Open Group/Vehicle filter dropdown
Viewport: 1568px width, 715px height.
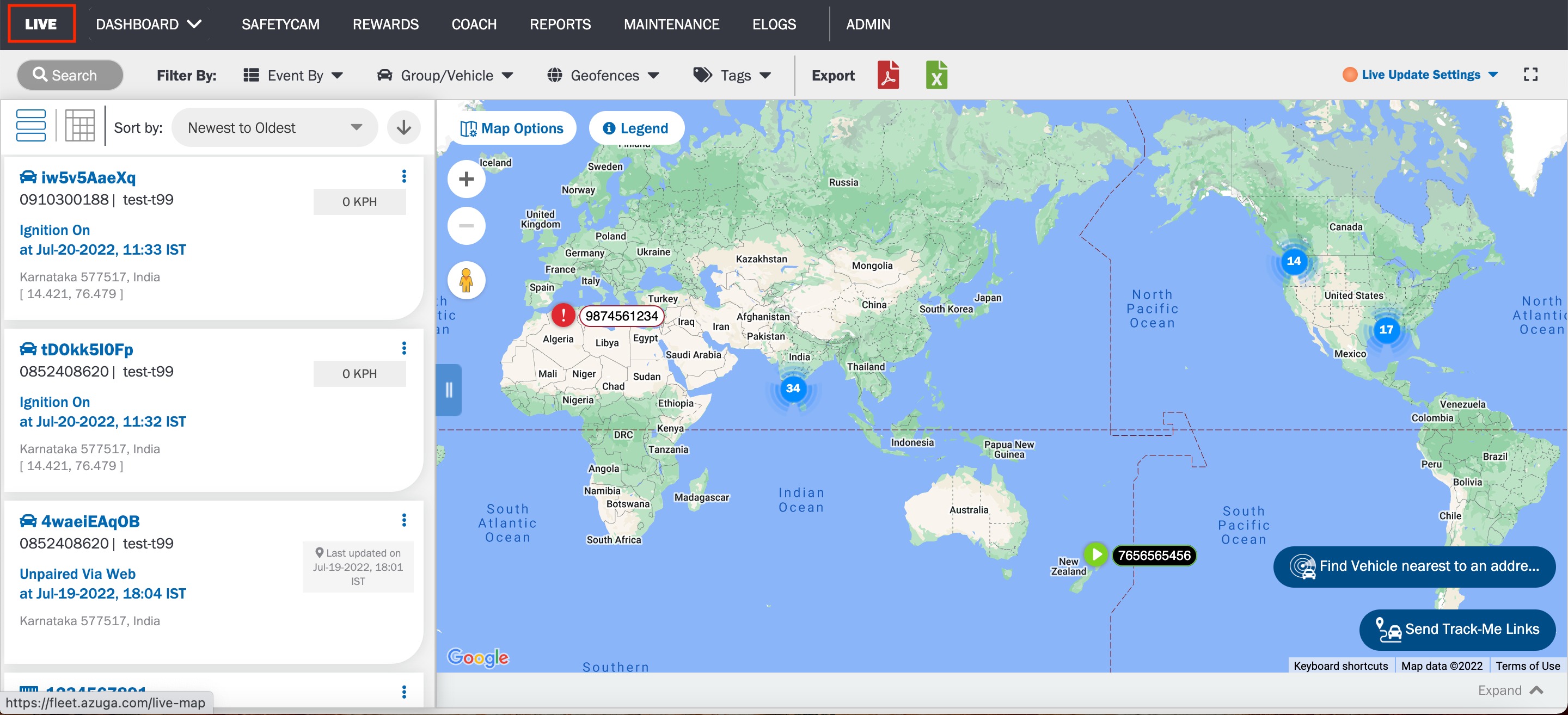point(445,76)
